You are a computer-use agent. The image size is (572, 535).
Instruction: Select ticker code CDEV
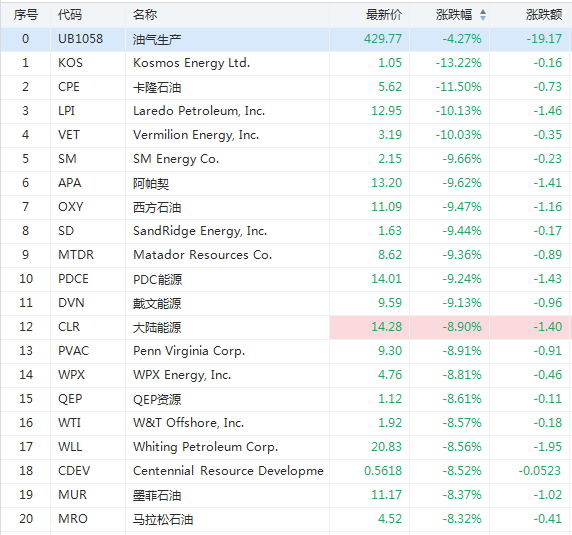point(74,471)
